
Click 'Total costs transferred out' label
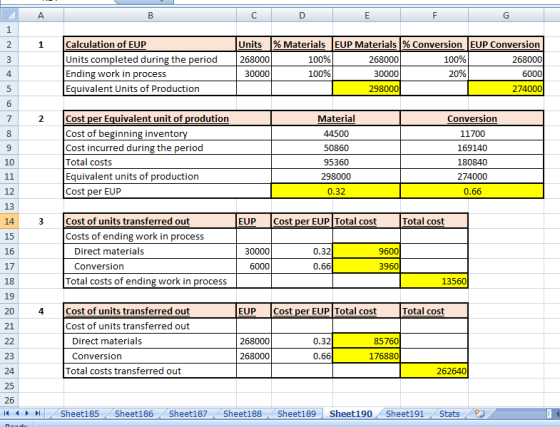(x=123, y=371)
